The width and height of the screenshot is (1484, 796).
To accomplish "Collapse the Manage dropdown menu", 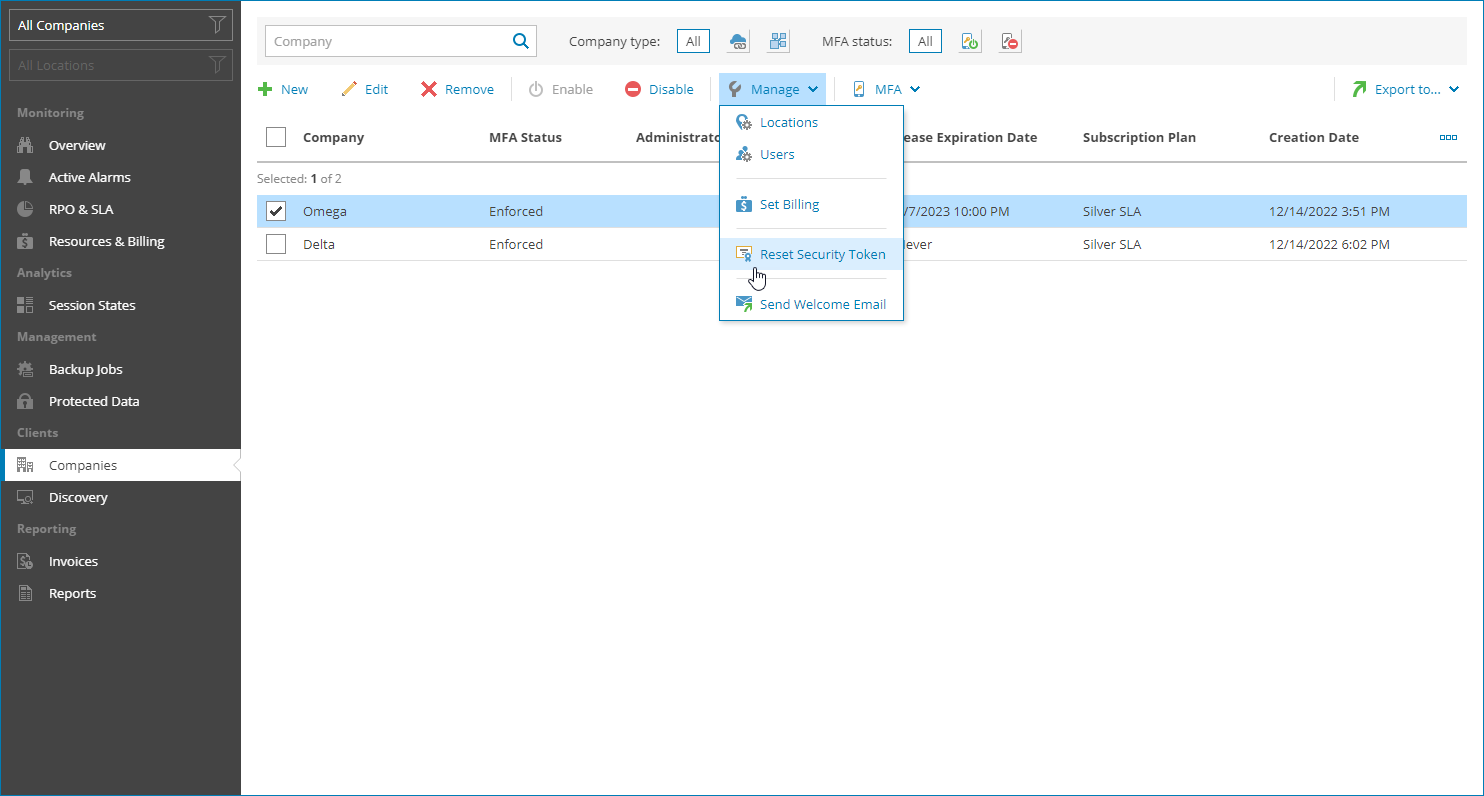I will (x=773, y=89).
